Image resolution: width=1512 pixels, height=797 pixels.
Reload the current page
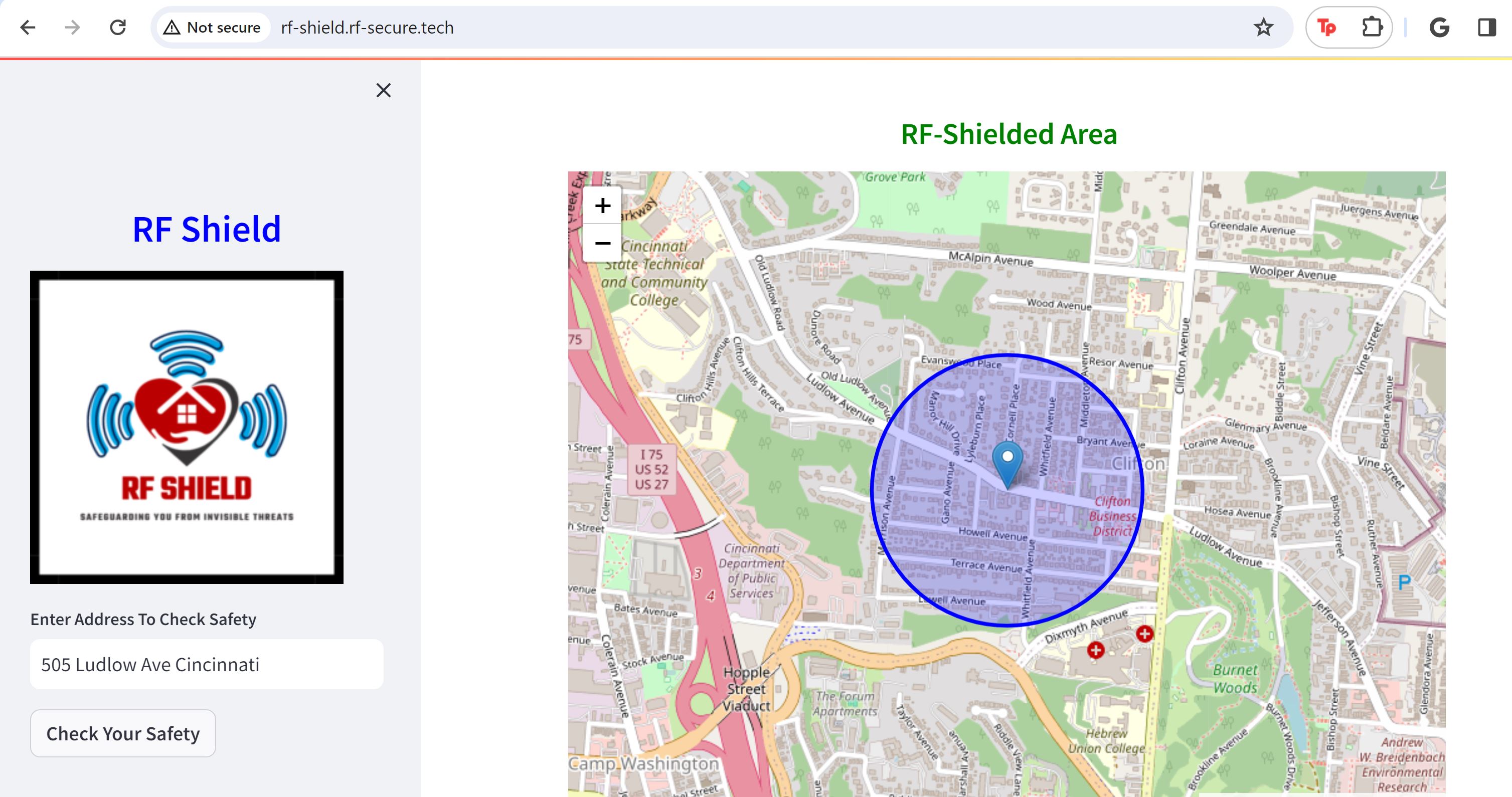tap(118, 28)
